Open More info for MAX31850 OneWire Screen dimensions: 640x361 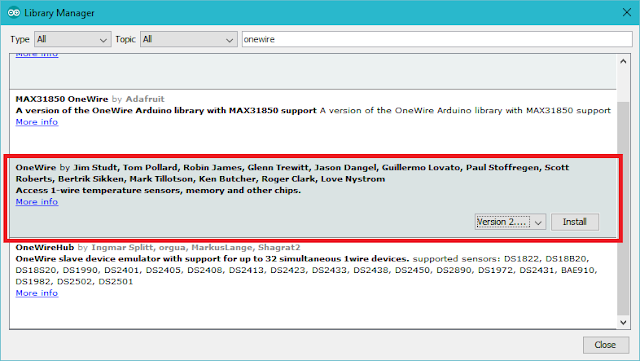[37, 122]
